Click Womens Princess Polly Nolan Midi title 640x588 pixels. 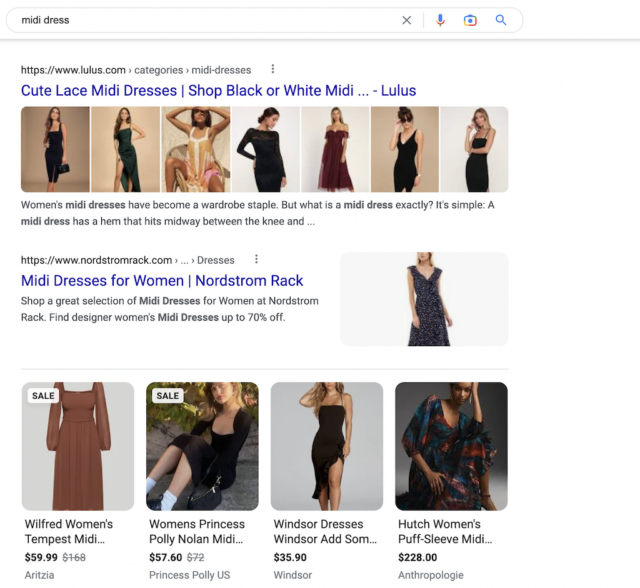[x=197, y=531]
